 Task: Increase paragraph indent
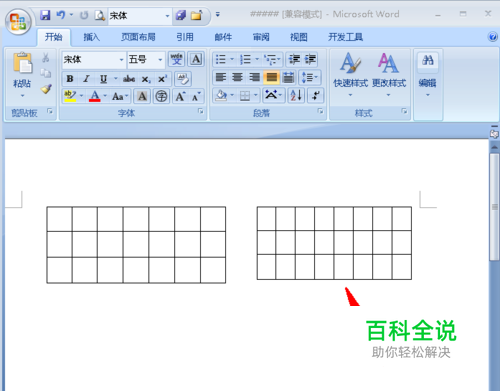(x=310, y=59)
